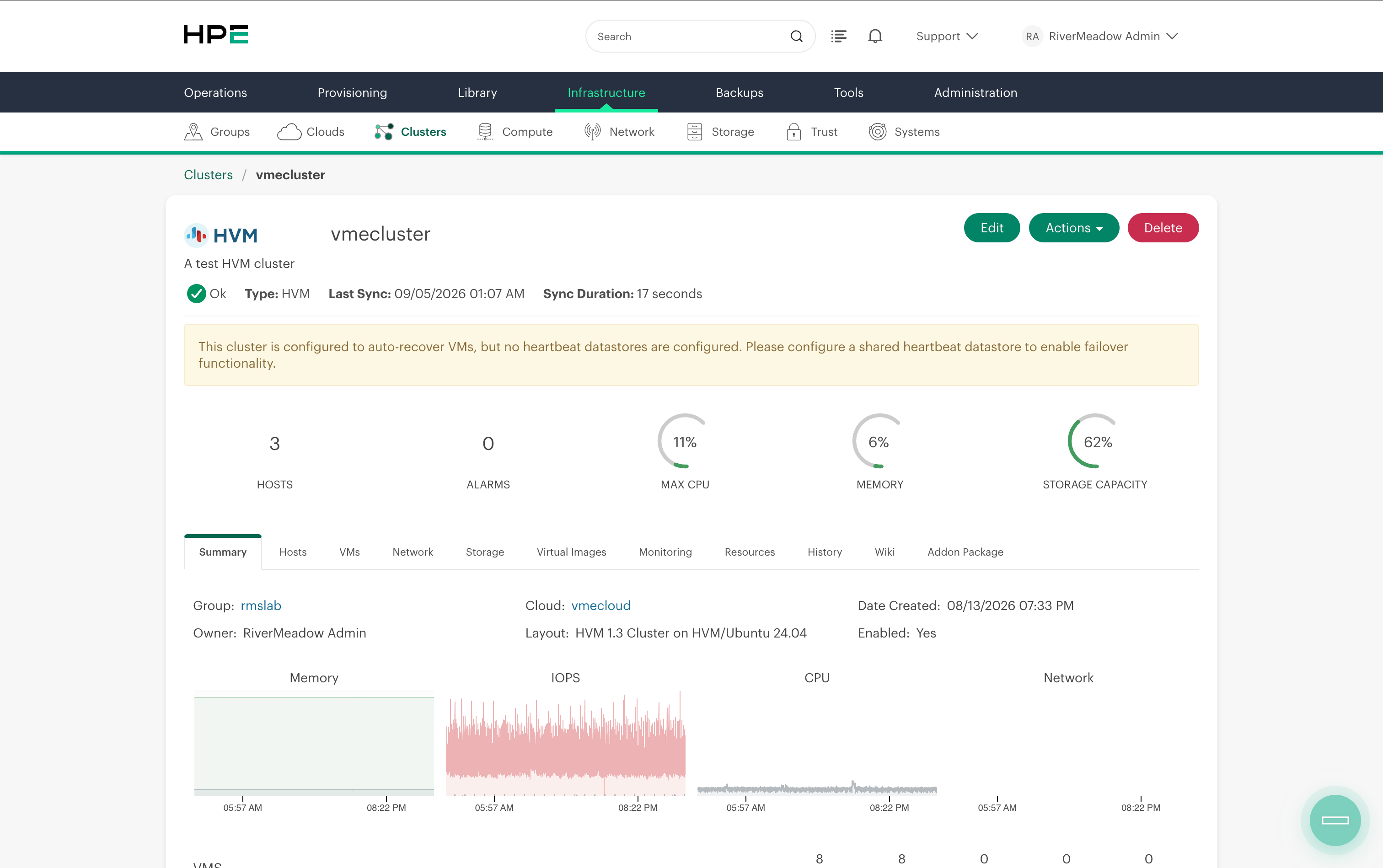The image size is (1383, 868).
Task: Open the vmecloud cloud link
Action: [x=600, y=605]
